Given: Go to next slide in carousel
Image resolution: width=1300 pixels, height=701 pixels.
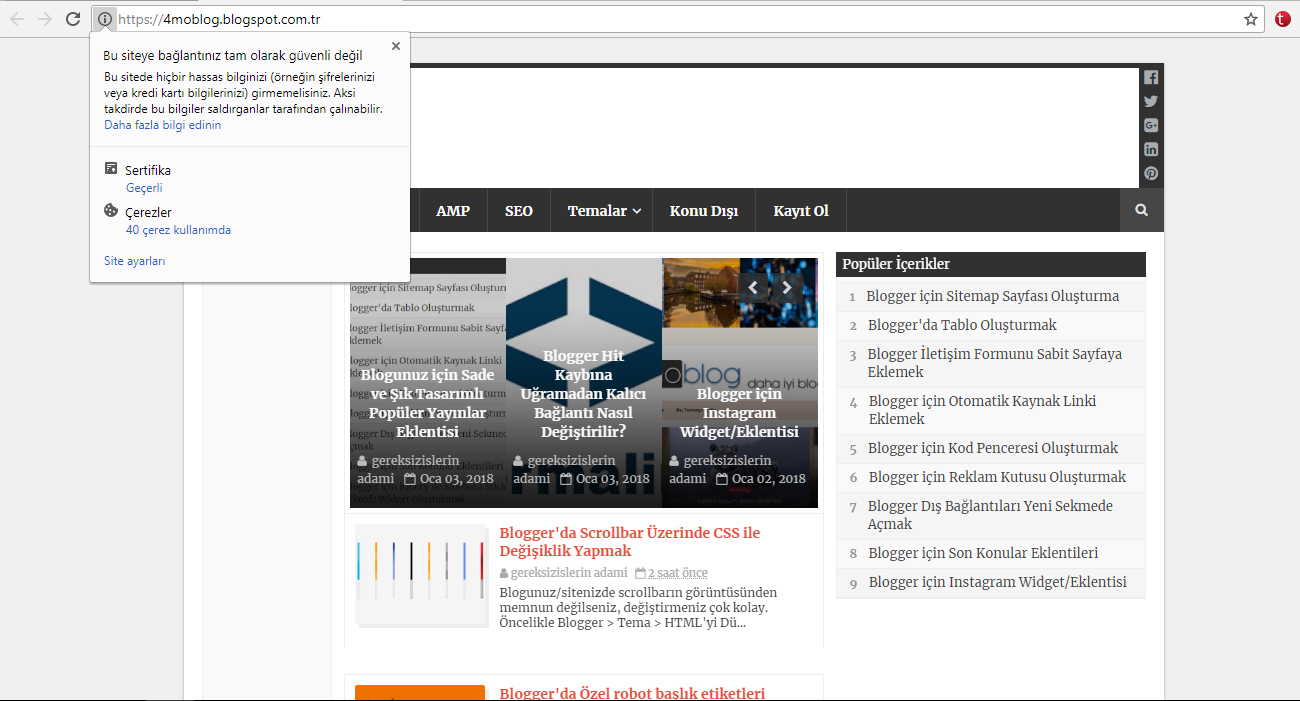Looking at the screenshot, I should (x=787, y=288).
